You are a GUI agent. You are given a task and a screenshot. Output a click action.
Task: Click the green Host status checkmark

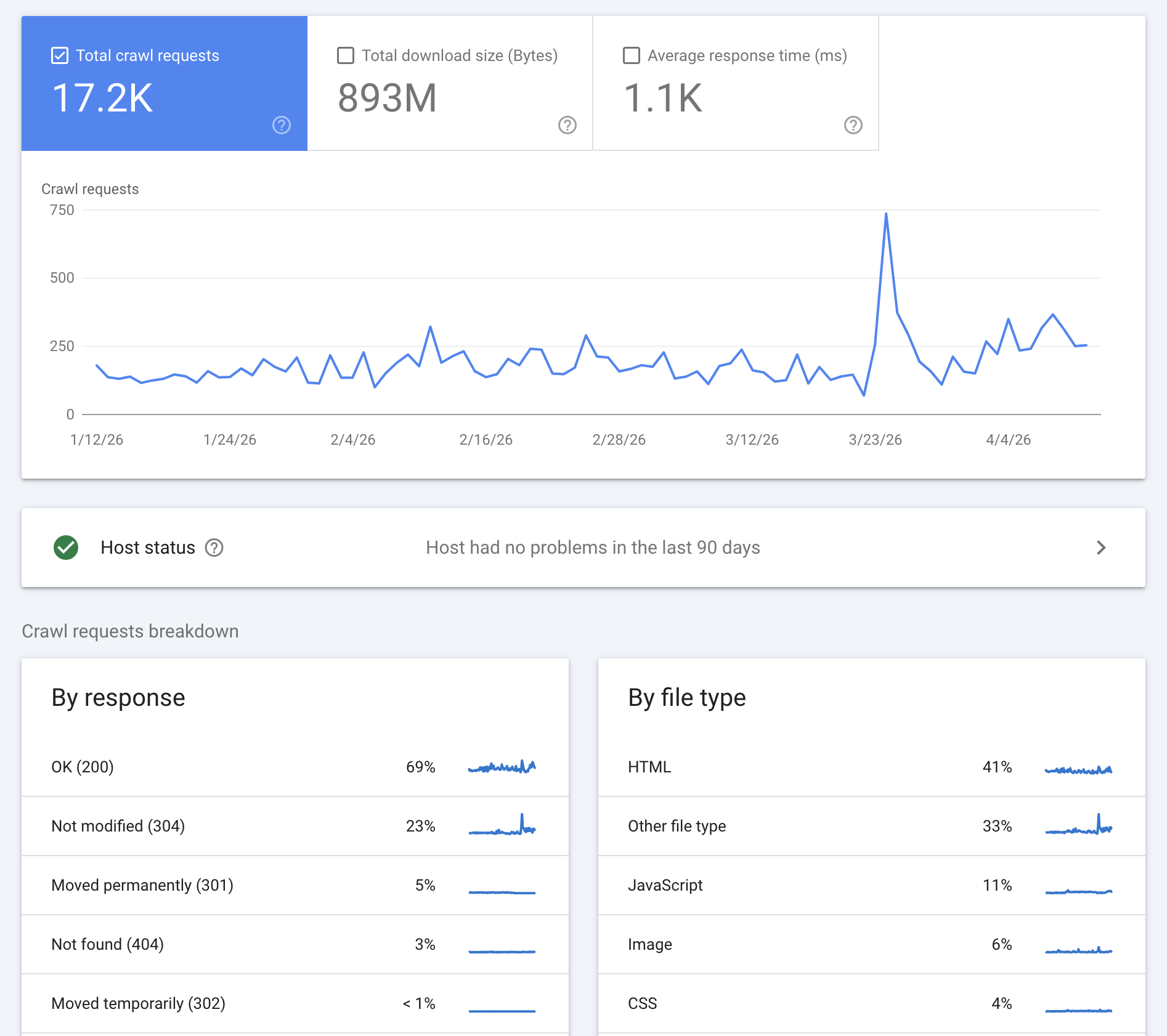click(x=66, y=548)
